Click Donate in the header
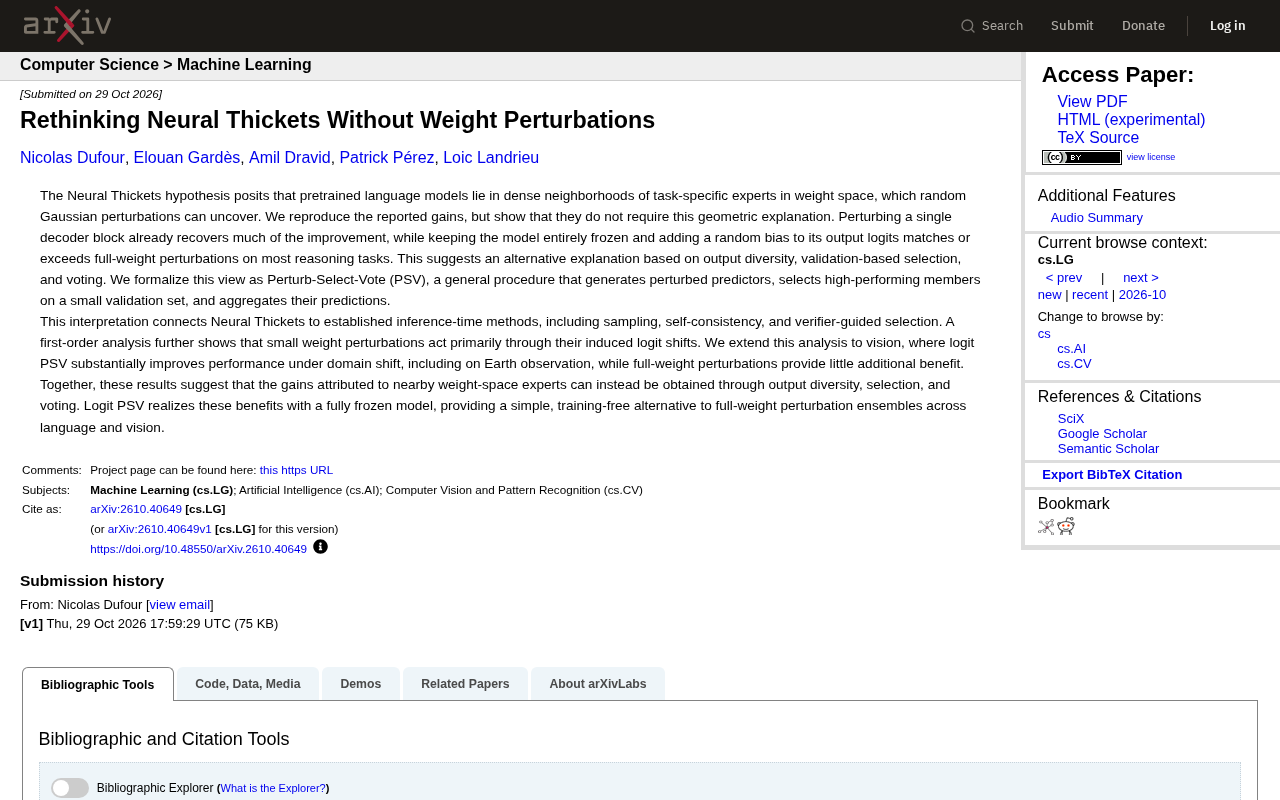 point(1143,26)
